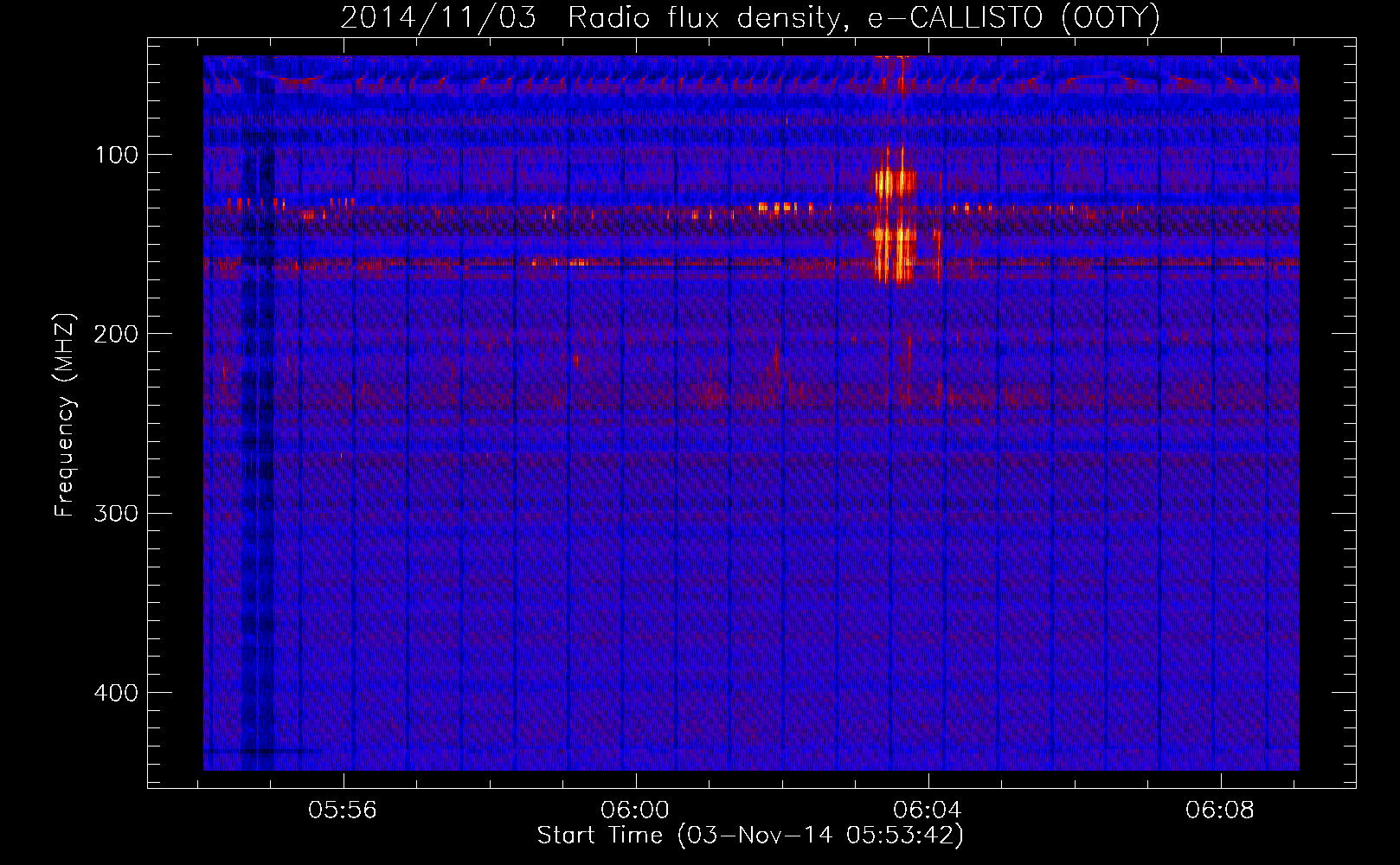Click the 06:08 time axis label
Viewport: 1400px width, 865px height.
point(1221,811)
